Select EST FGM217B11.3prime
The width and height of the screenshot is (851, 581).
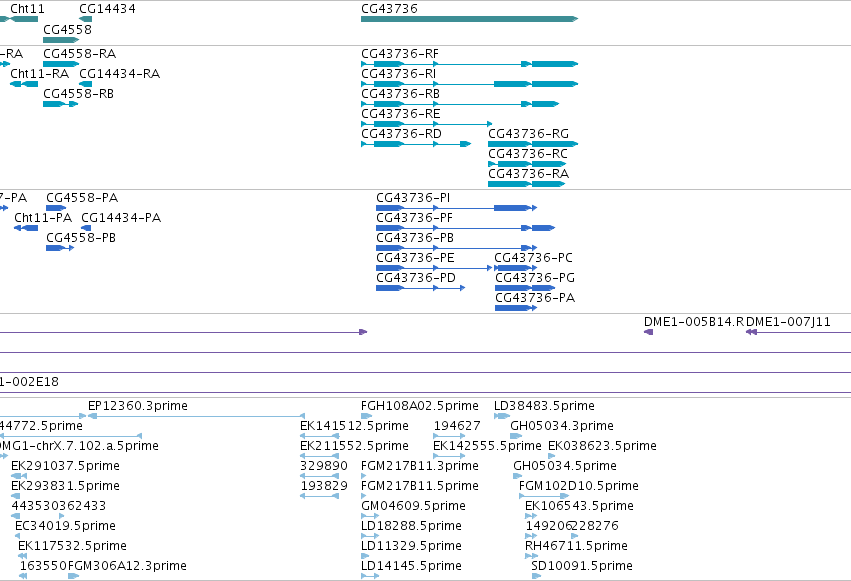tap(364, 477)
